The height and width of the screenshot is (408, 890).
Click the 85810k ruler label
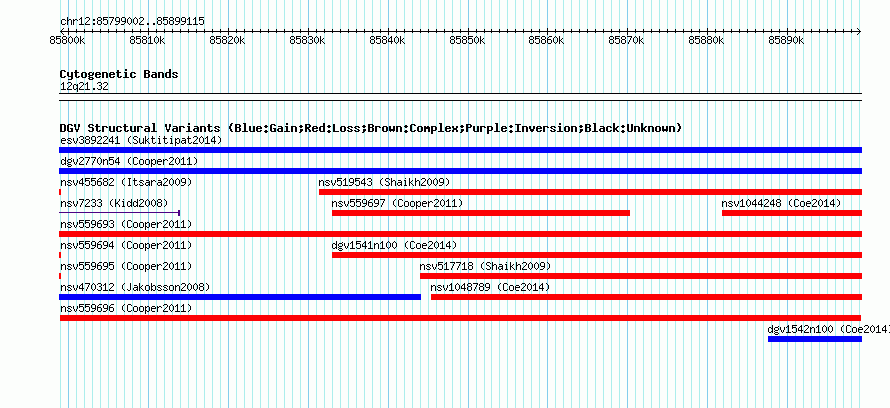click(x=148, y=40)
